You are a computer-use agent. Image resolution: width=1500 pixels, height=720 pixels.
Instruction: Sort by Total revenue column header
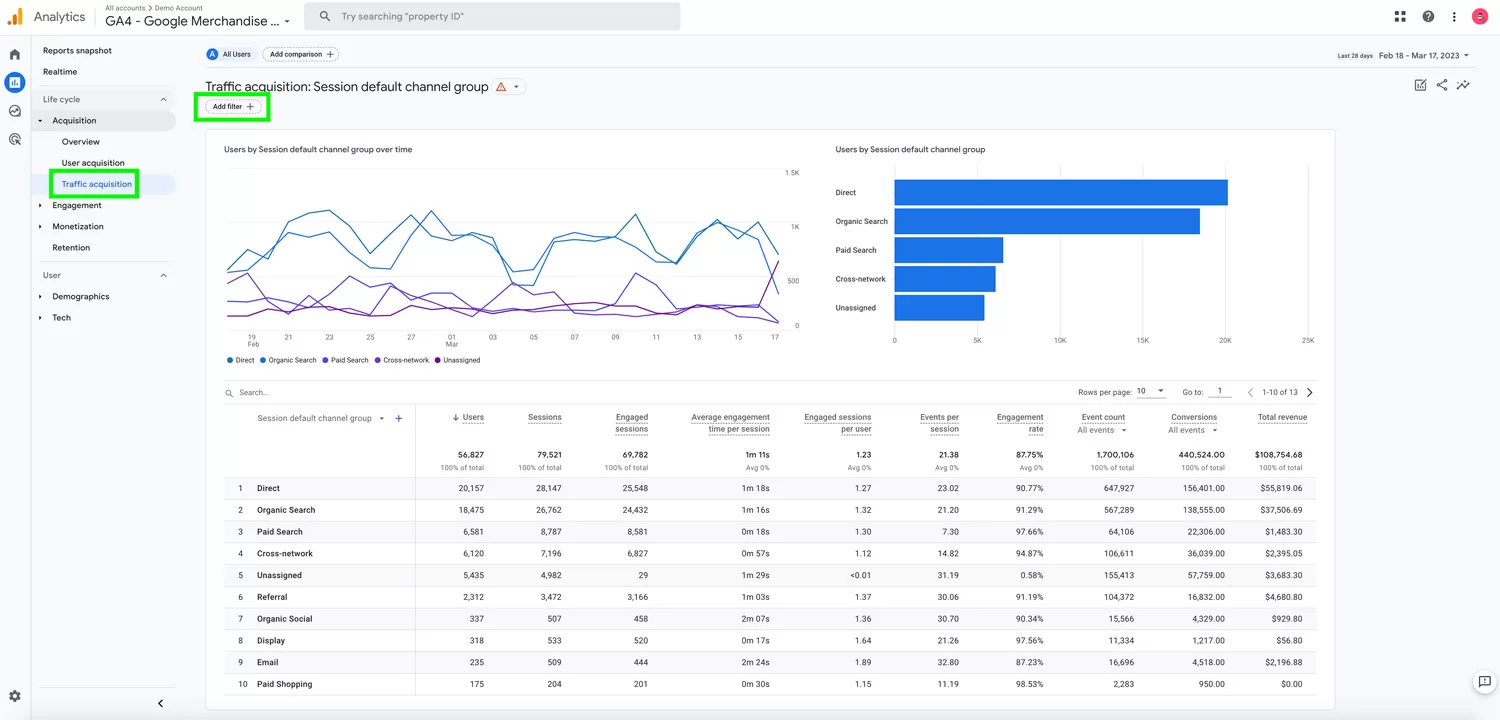pyautogui.click(x=1282, y=417)
